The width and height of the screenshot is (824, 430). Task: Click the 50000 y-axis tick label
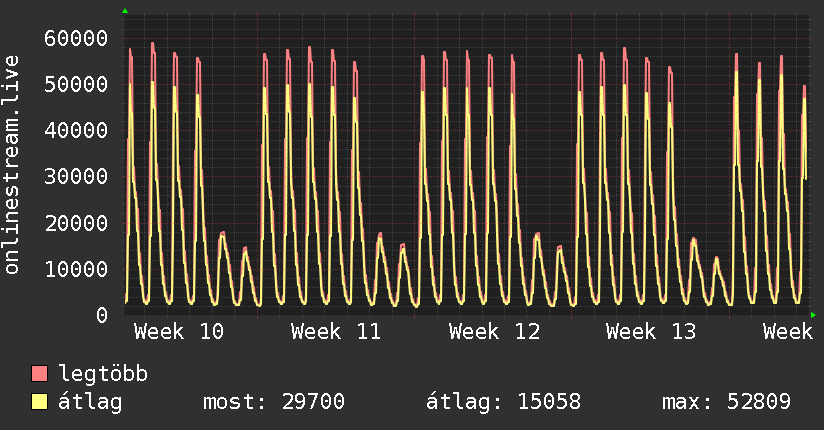(x=76, y=84)
